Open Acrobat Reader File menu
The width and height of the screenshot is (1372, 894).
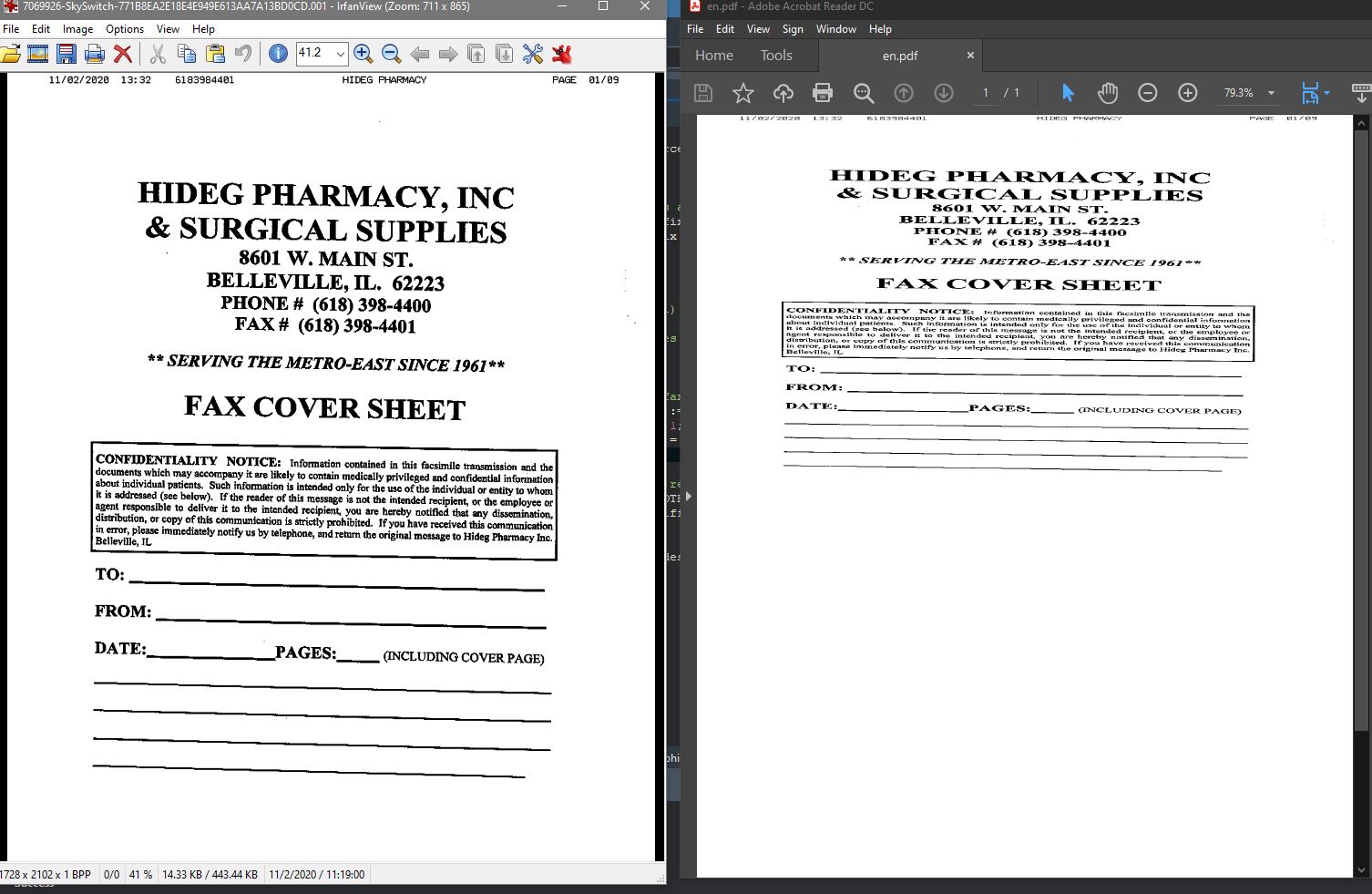695,29
